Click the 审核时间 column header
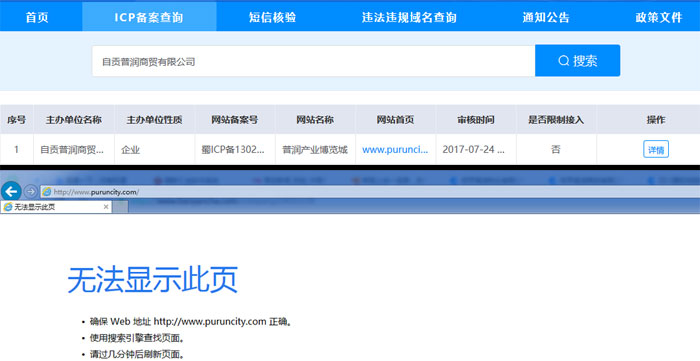Image resolution: width=700 pixels, height=361 pixels. click(x=476, y=120)
